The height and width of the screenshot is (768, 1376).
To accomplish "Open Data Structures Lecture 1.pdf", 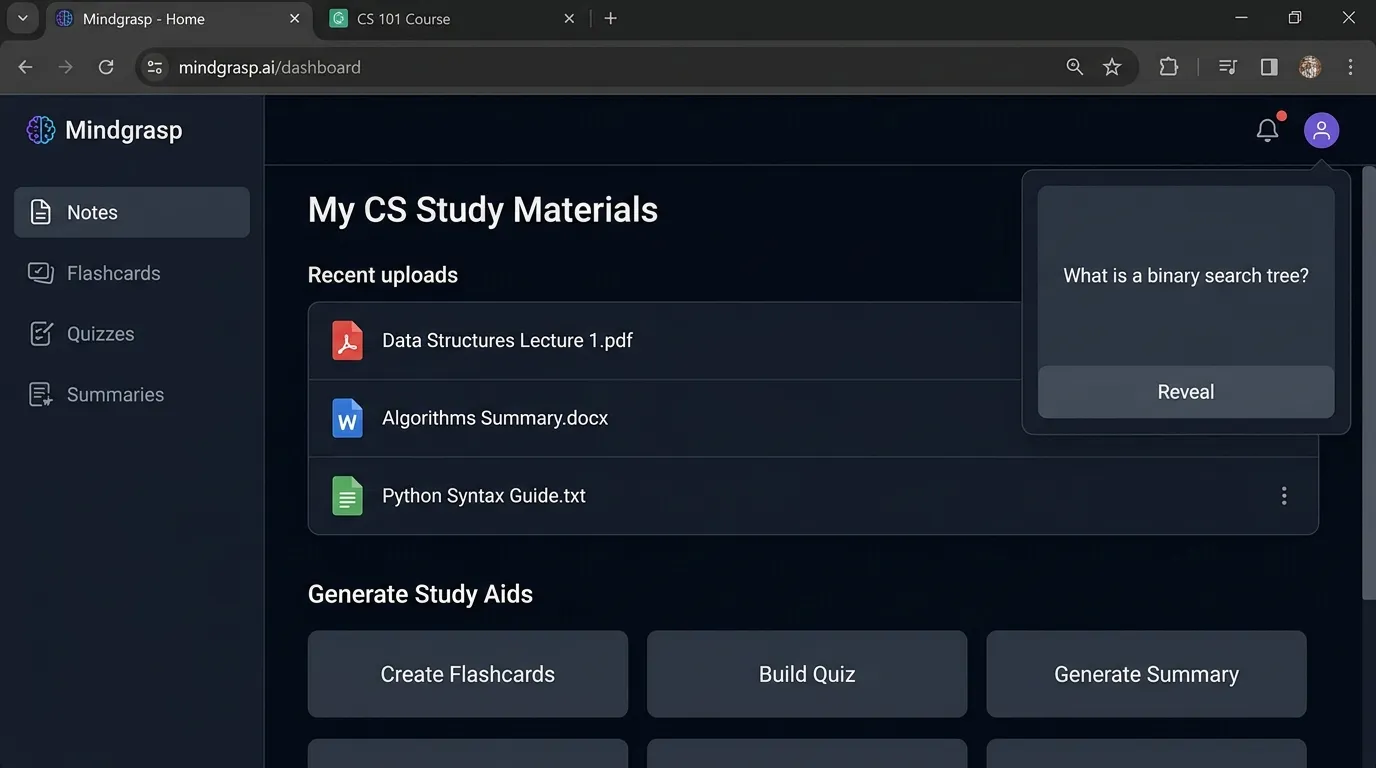I will tap(507, 340).
